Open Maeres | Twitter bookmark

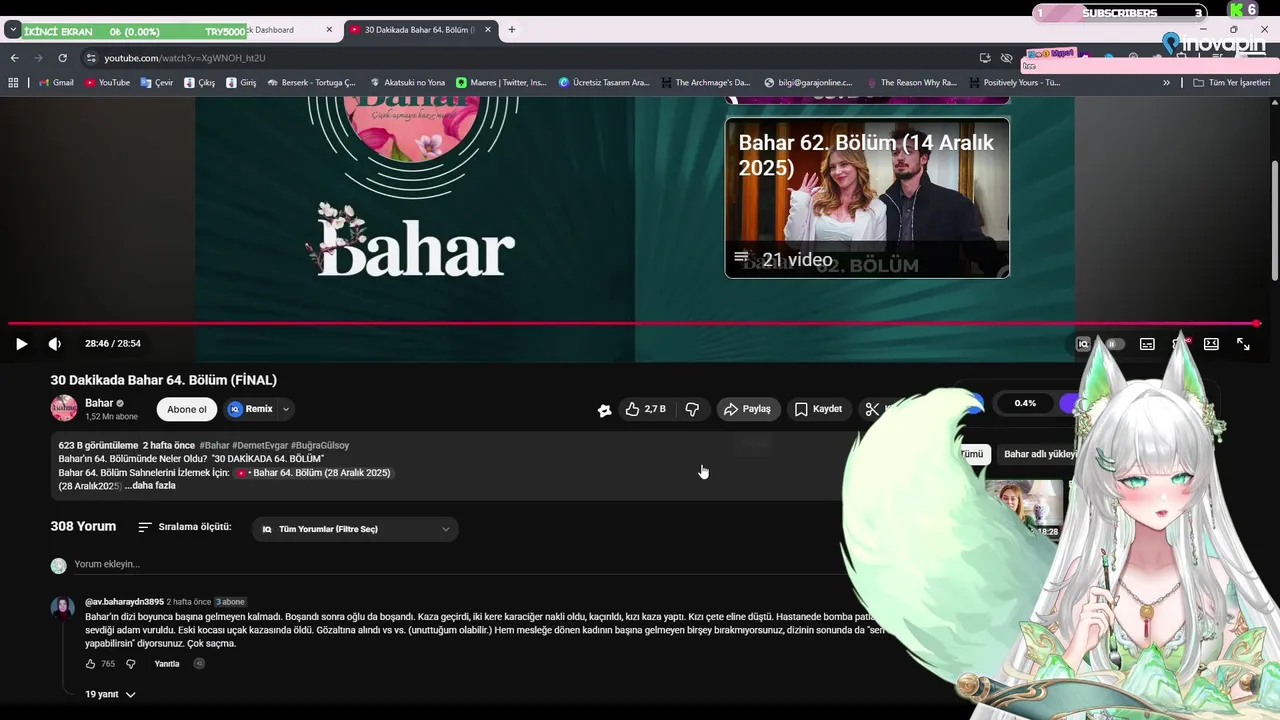pos(502,83)
